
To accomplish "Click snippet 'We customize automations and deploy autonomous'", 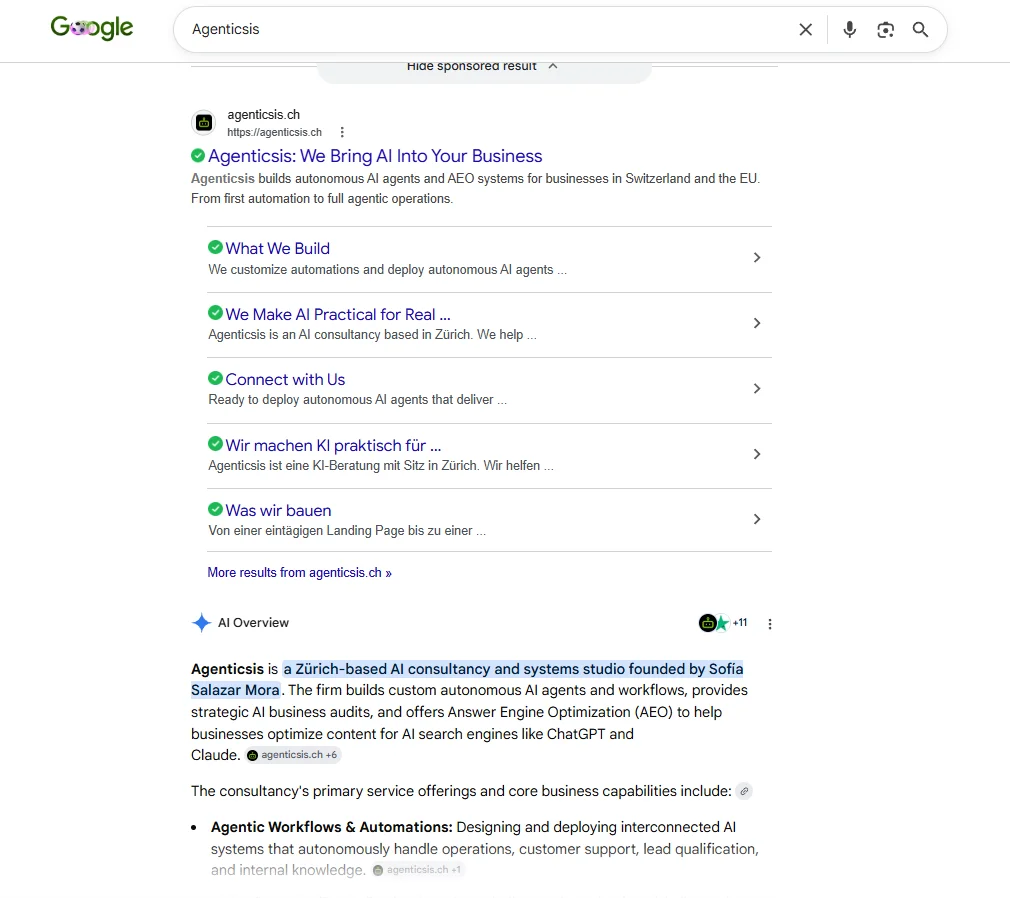I will click(x=353, y=270).
